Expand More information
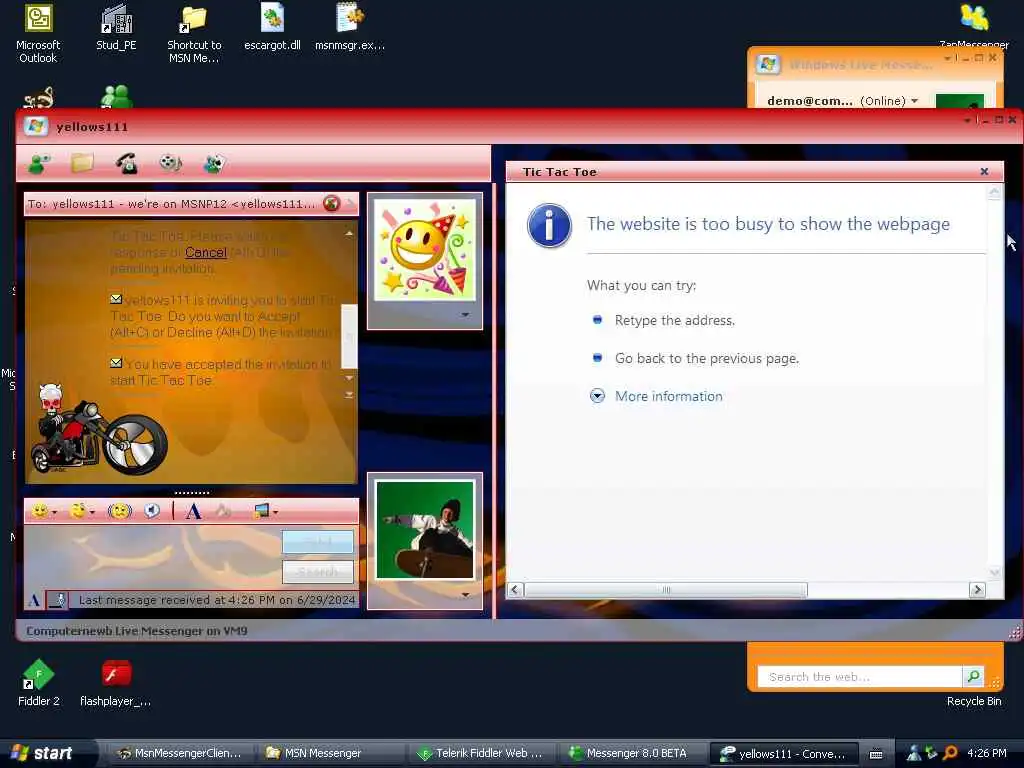 [x=597, y=396]
